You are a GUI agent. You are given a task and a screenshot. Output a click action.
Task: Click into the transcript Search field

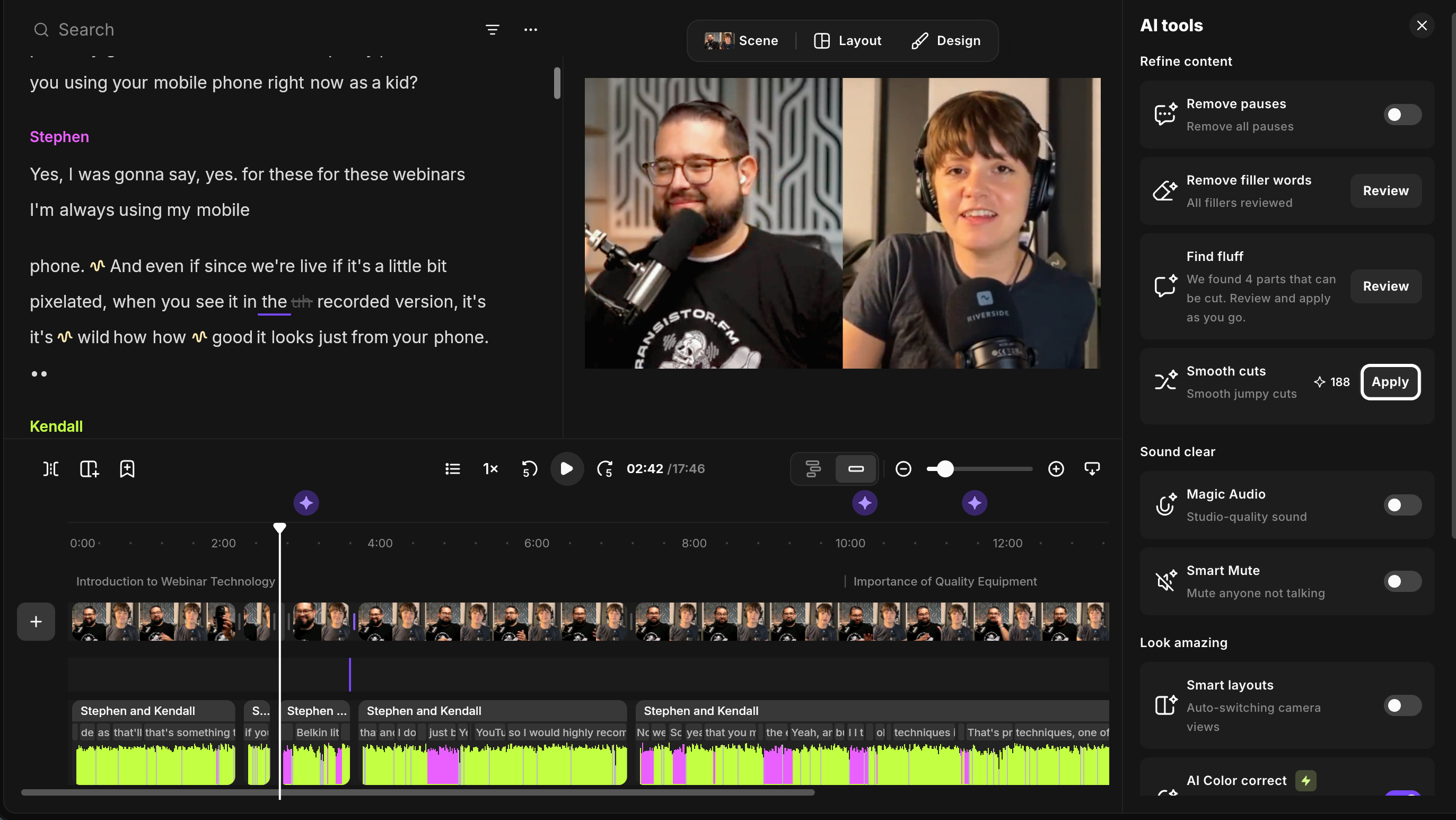(x=255, y=29)
